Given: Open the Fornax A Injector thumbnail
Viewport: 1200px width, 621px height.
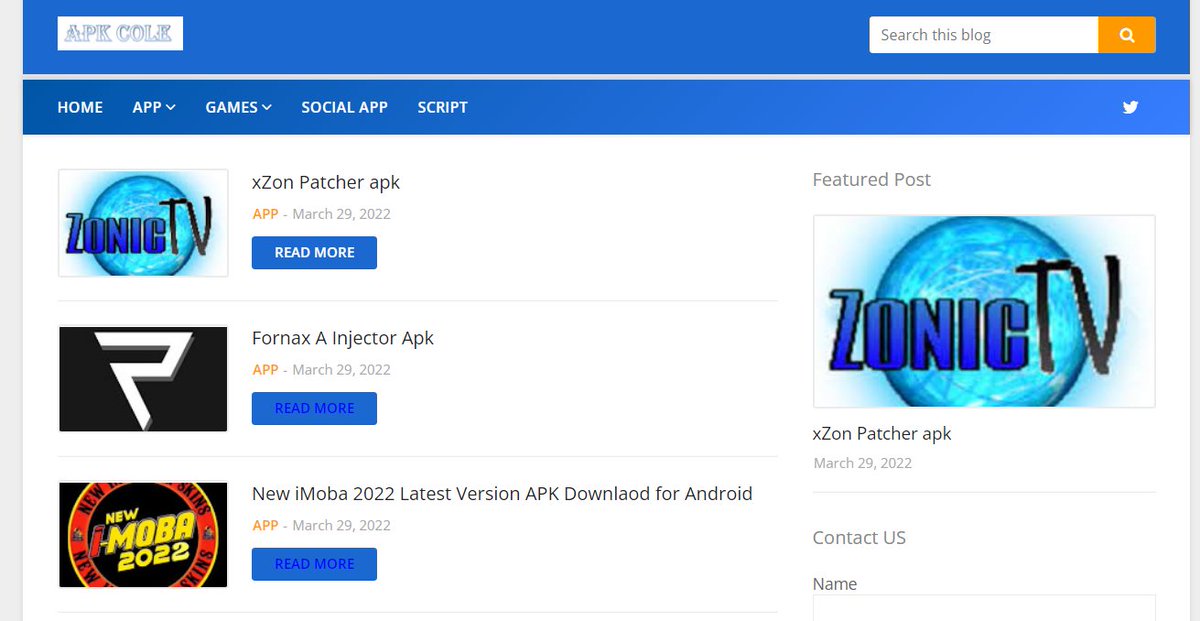Looking at the screenshot, I should tap(143, 379).
